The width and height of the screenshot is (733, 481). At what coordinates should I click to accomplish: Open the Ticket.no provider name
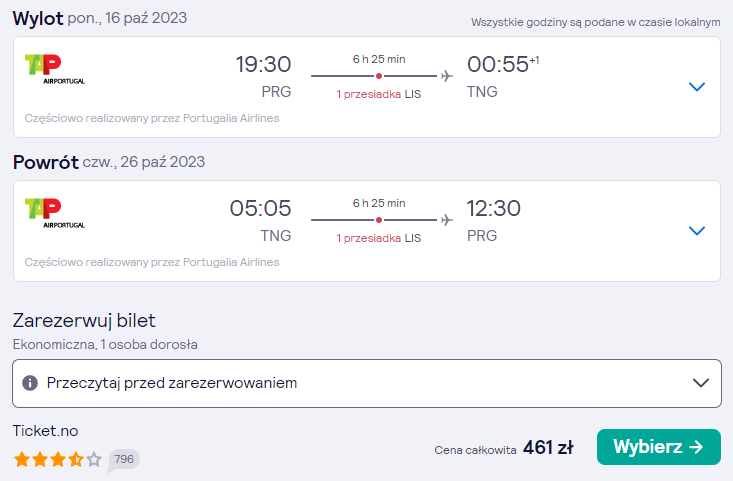(x=45, y=431)
